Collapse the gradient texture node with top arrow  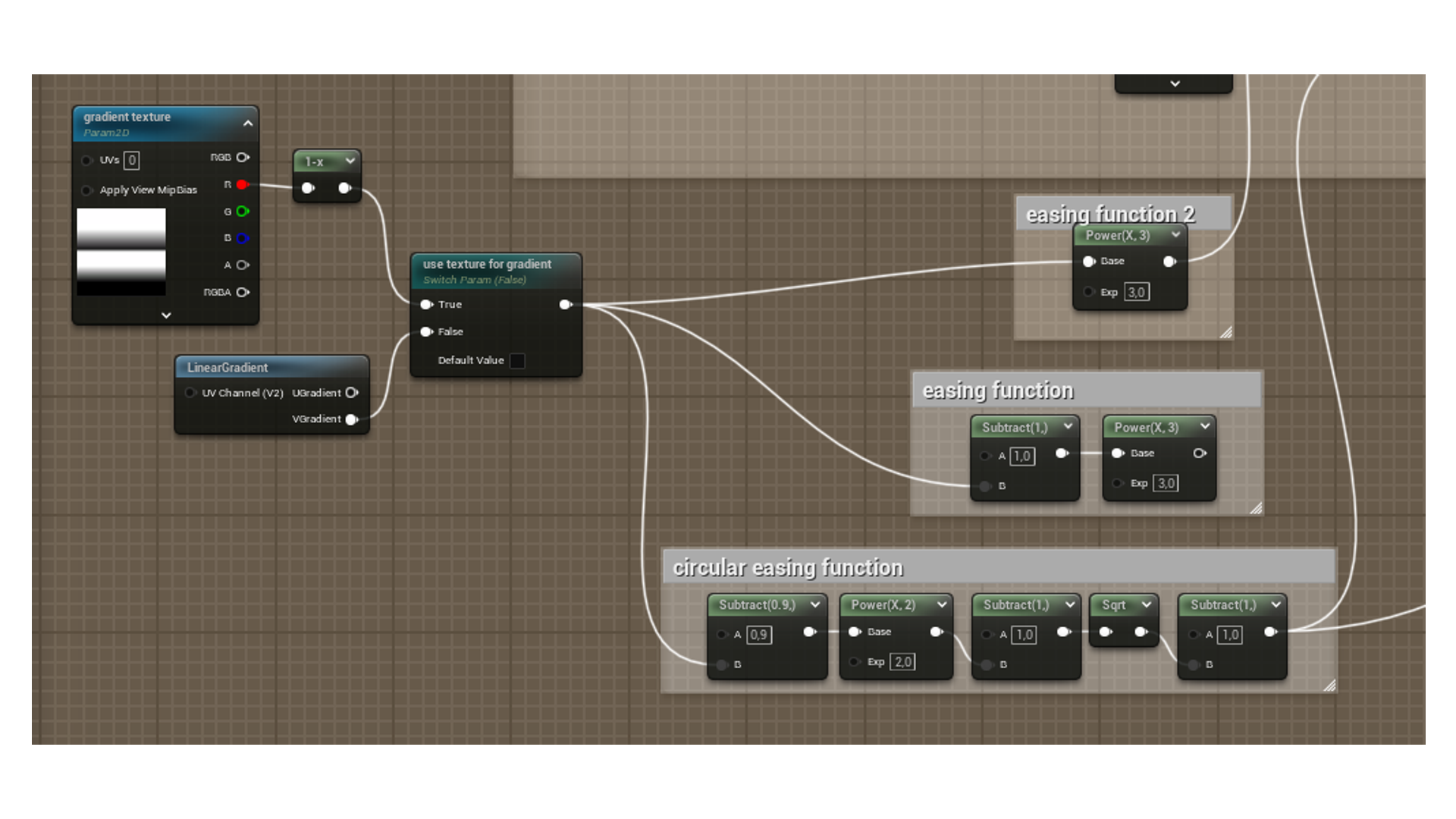[x=248, y=123]
